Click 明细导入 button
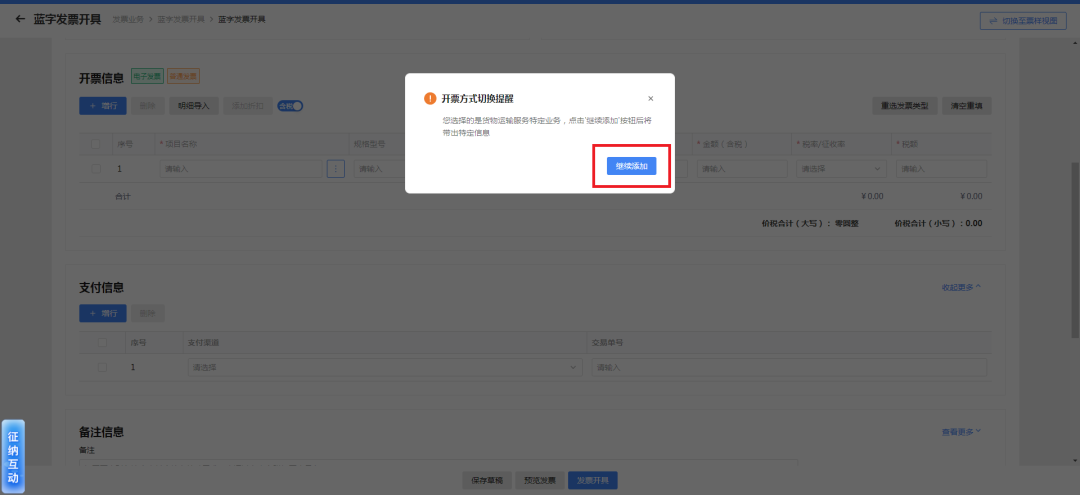The width and height of the screenshot is (1080, 496). (194, 106)
